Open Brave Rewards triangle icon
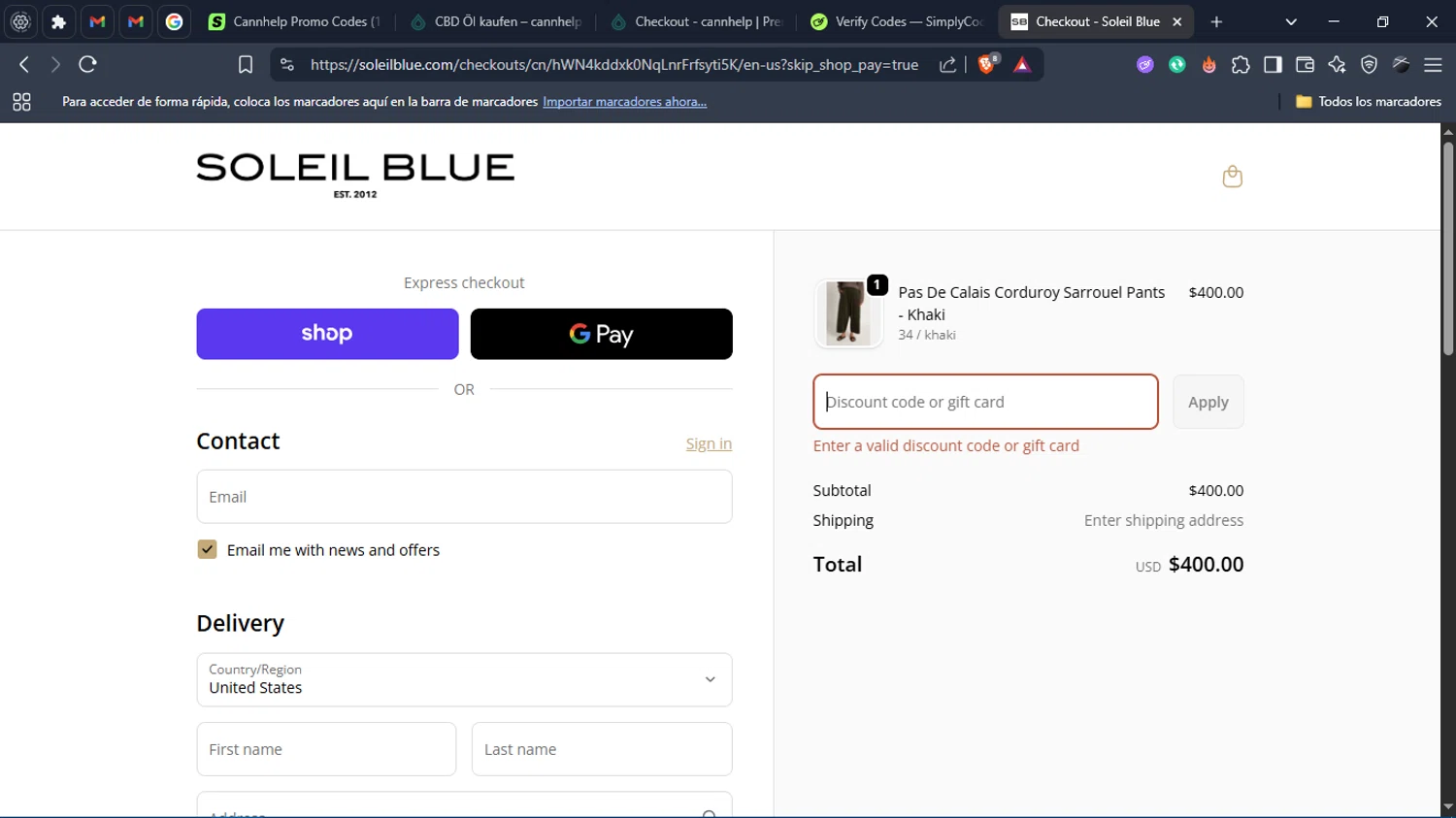 click(x=1022, y=65)
